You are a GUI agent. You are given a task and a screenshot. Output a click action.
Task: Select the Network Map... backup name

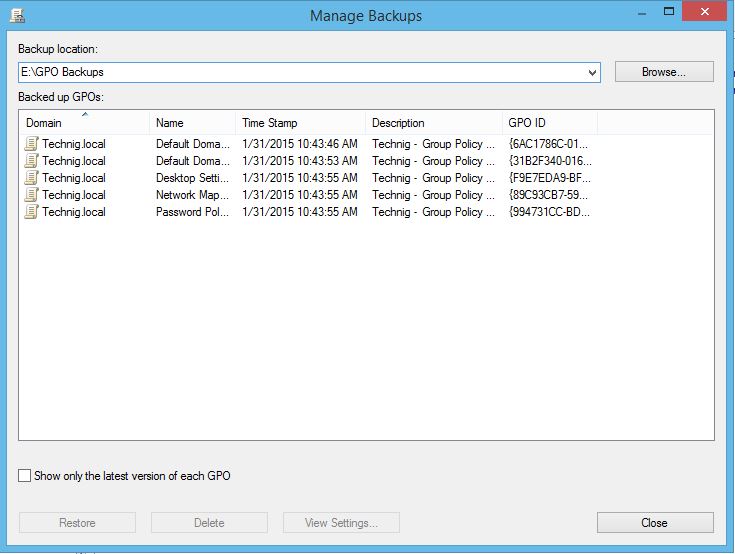pyautogui.click(x=192, y=195)
